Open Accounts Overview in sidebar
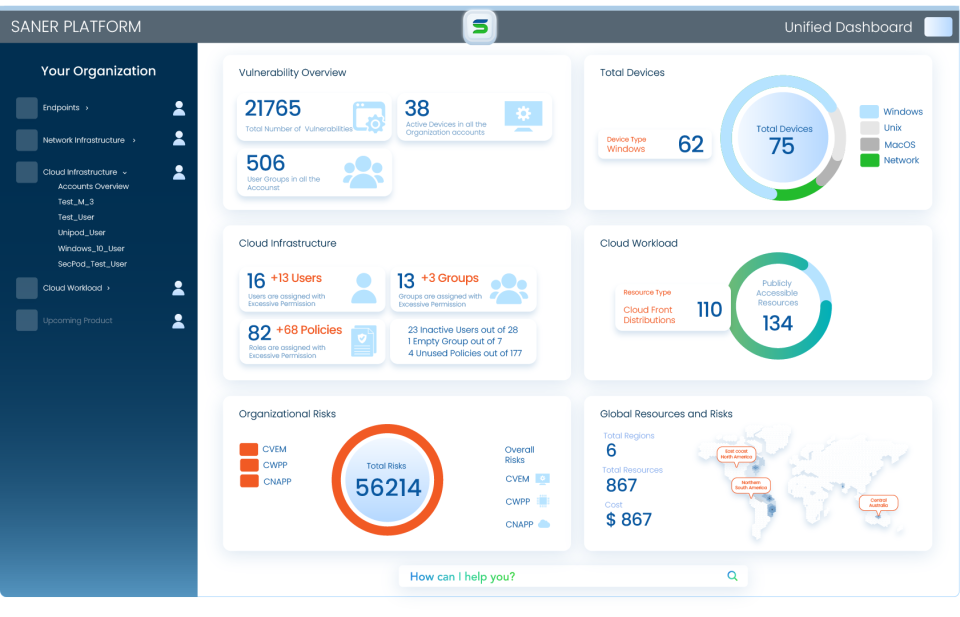This screenshot has width=960, height=617. 93,186
